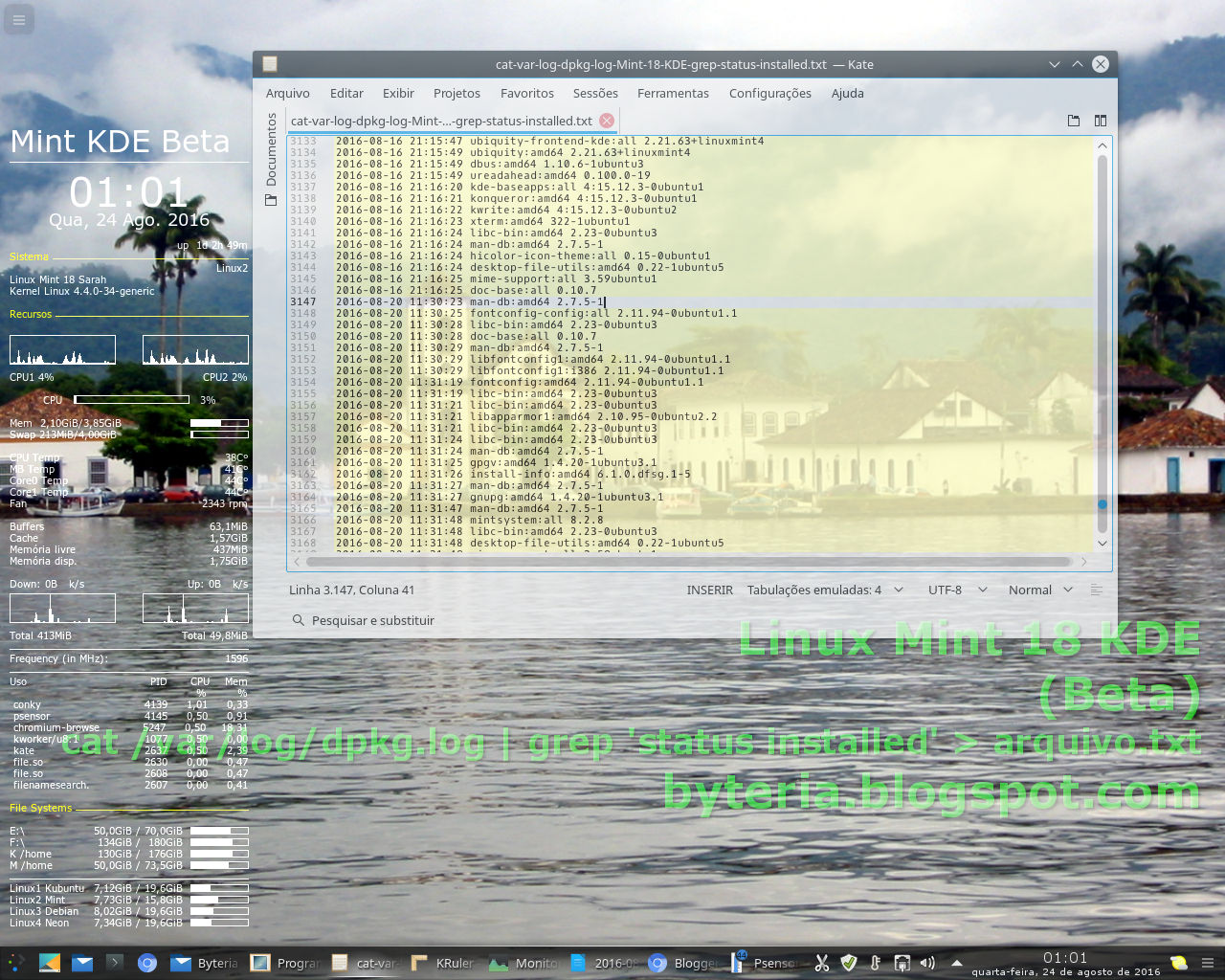This screenshot has width=1225, height=980.
Task: Open the Editar menu
Action: click(346, 93)
